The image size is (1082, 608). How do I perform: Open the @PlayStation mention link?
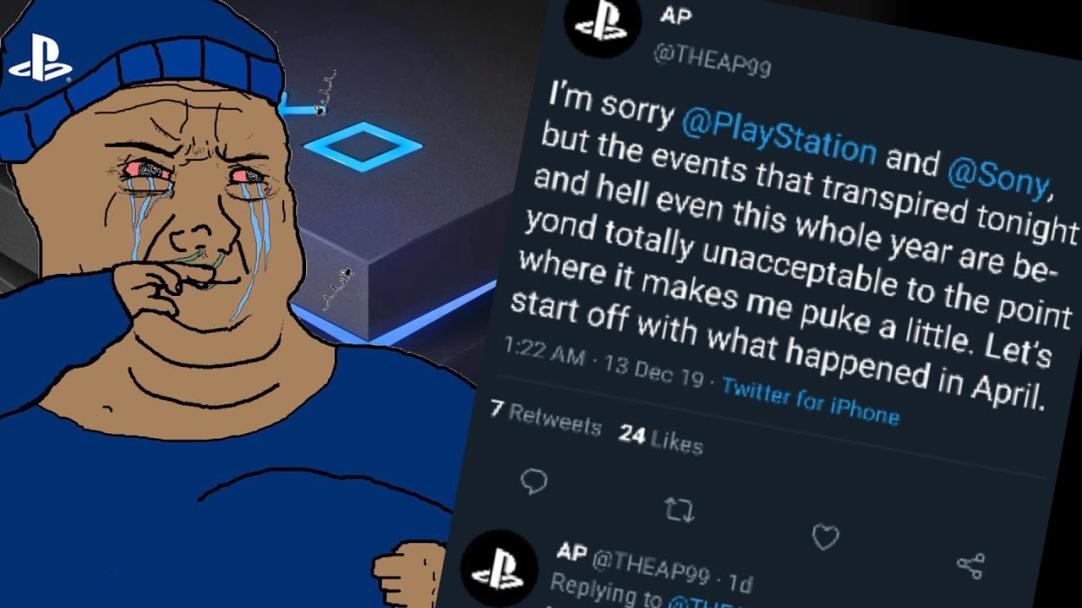[778, 137]
